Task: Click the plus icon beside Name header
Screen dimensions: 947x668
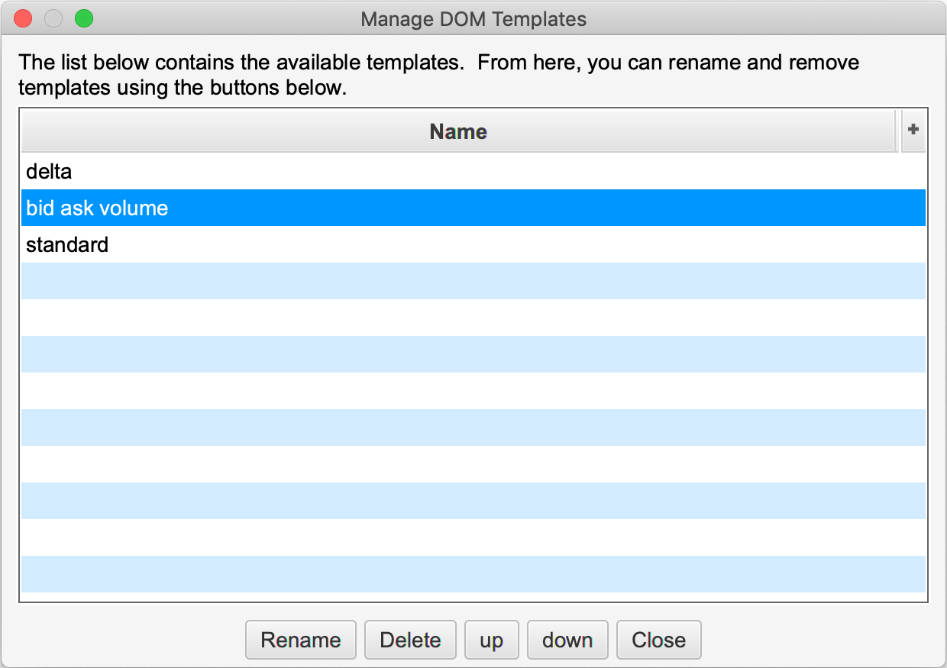Action: (x=912, y=131)
